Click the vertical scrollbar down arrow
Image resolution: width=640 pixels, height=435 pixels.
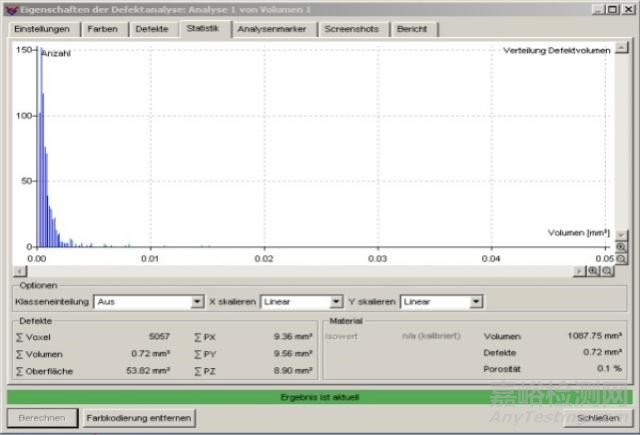click(x=621, y=234)
